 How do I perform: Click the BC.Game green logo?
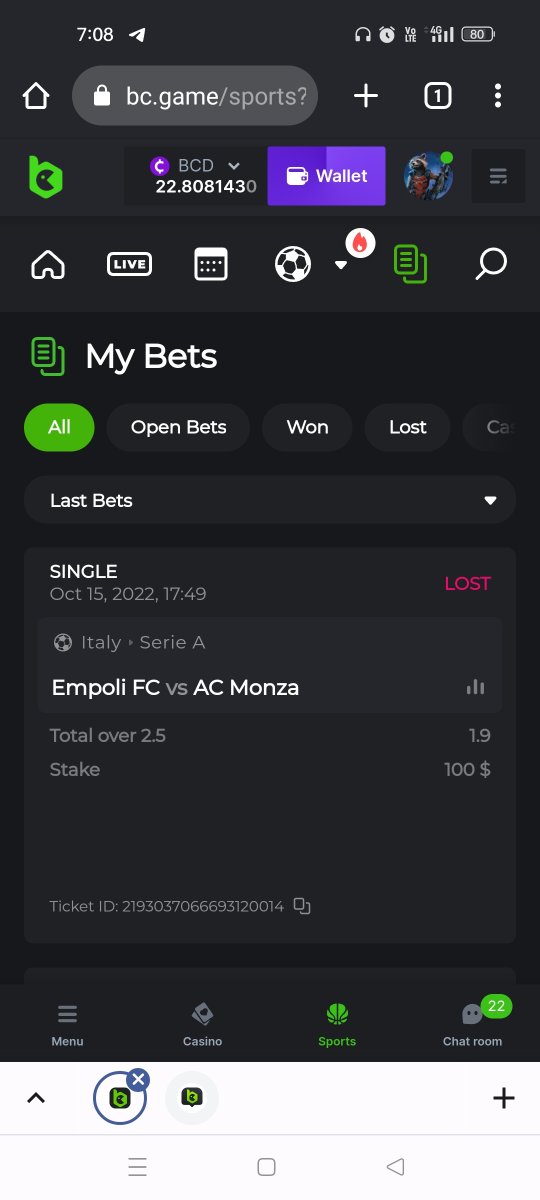click(46, 177)
